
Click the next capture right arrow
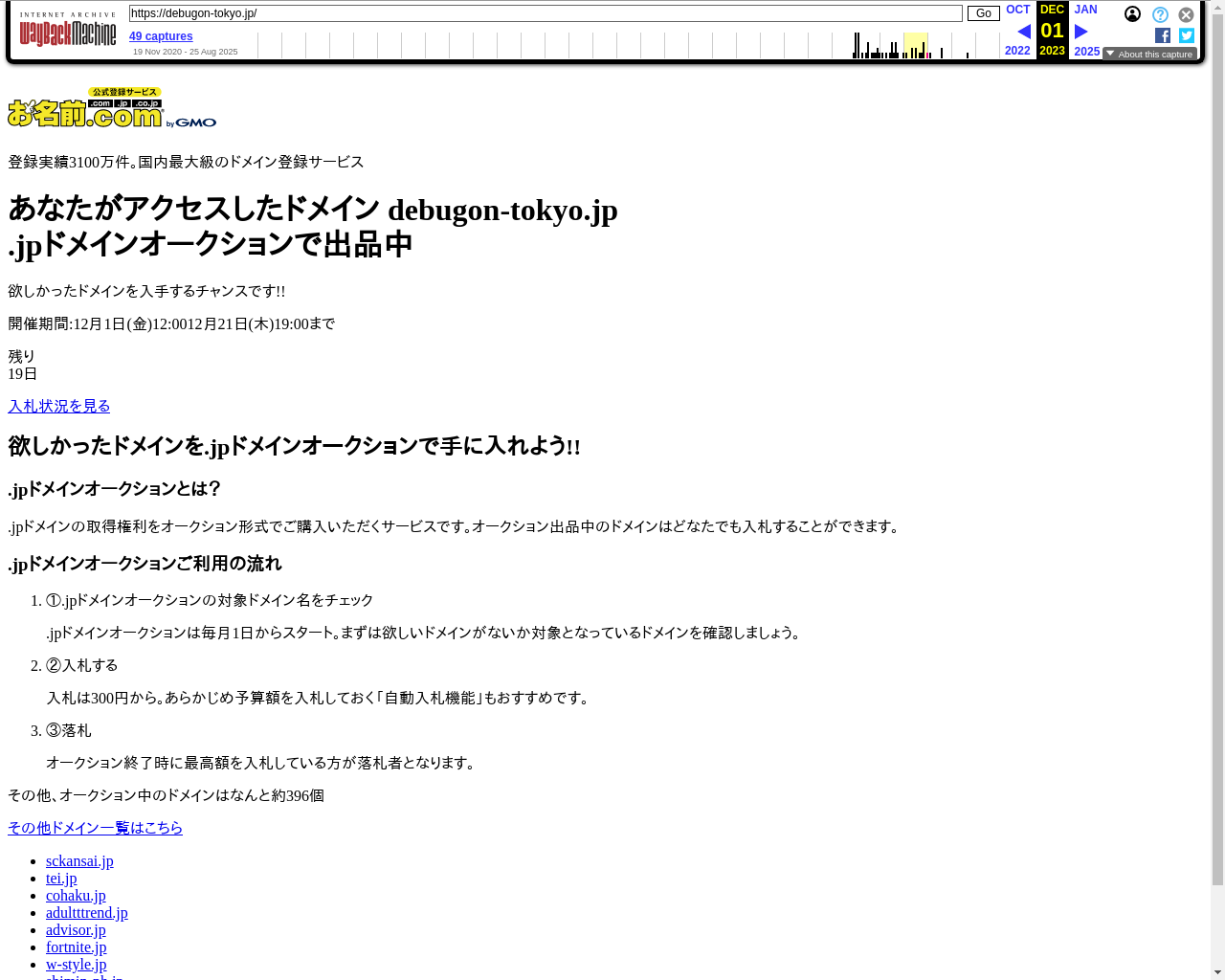click(x=1080, y=32)
